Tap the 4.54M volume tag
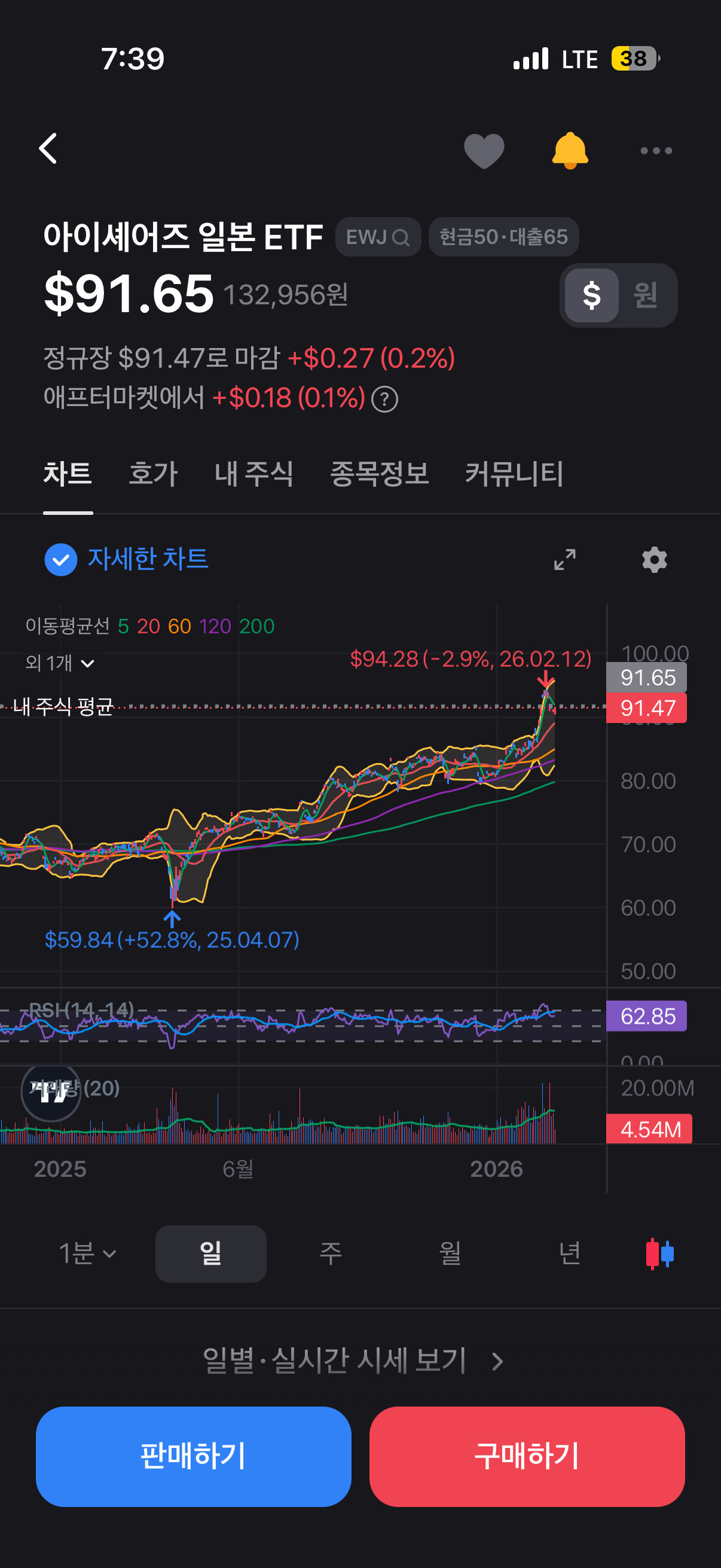The height and width of the screenshot is (1568, 721). (x=649, y=1129)
